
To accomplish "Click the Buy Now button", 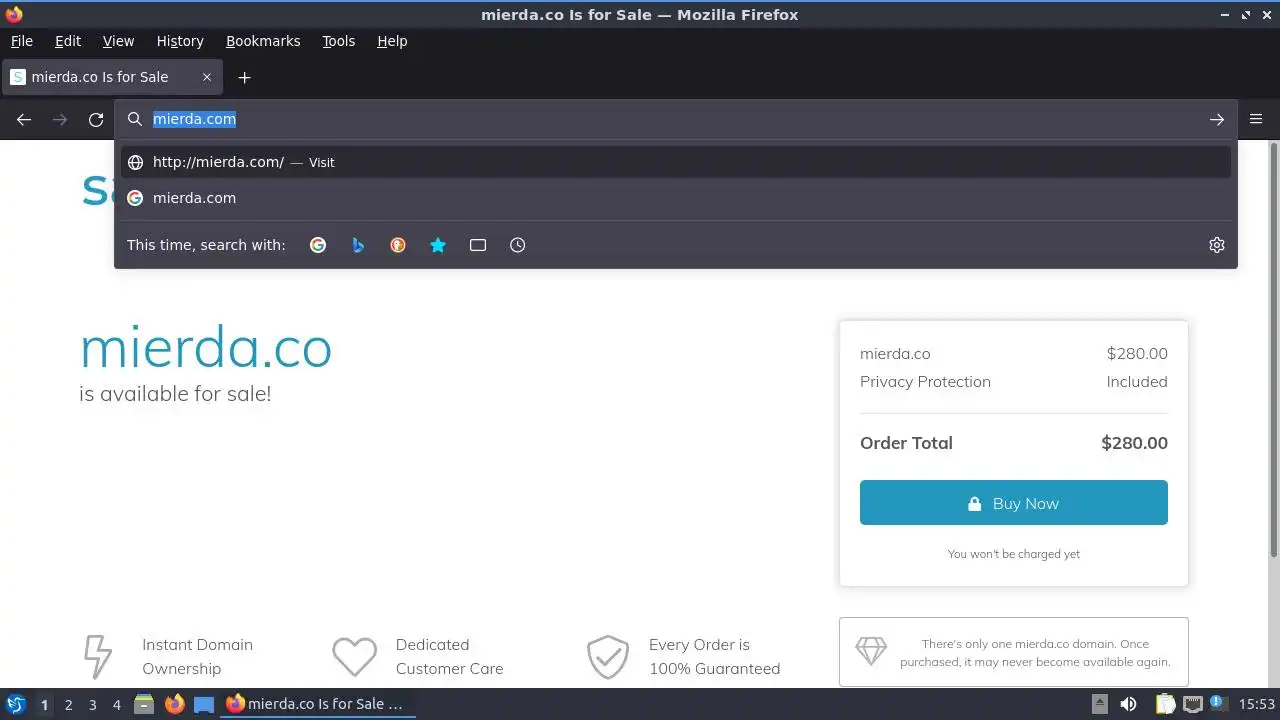I will click(1013, 503).
